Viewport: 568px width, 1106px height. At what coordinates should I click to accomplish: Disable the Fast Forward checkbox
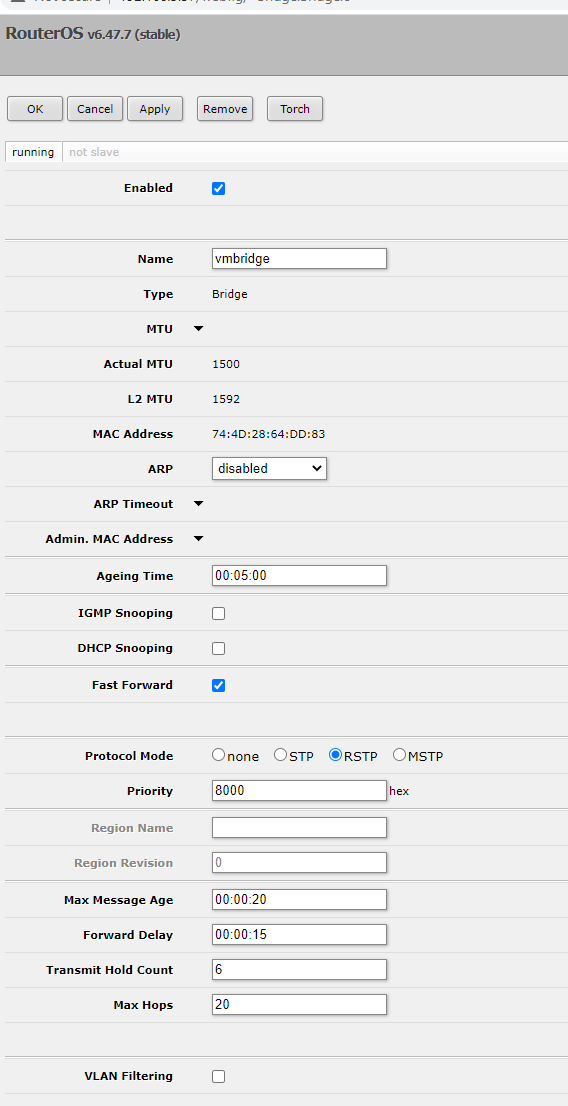coord(219,686)
